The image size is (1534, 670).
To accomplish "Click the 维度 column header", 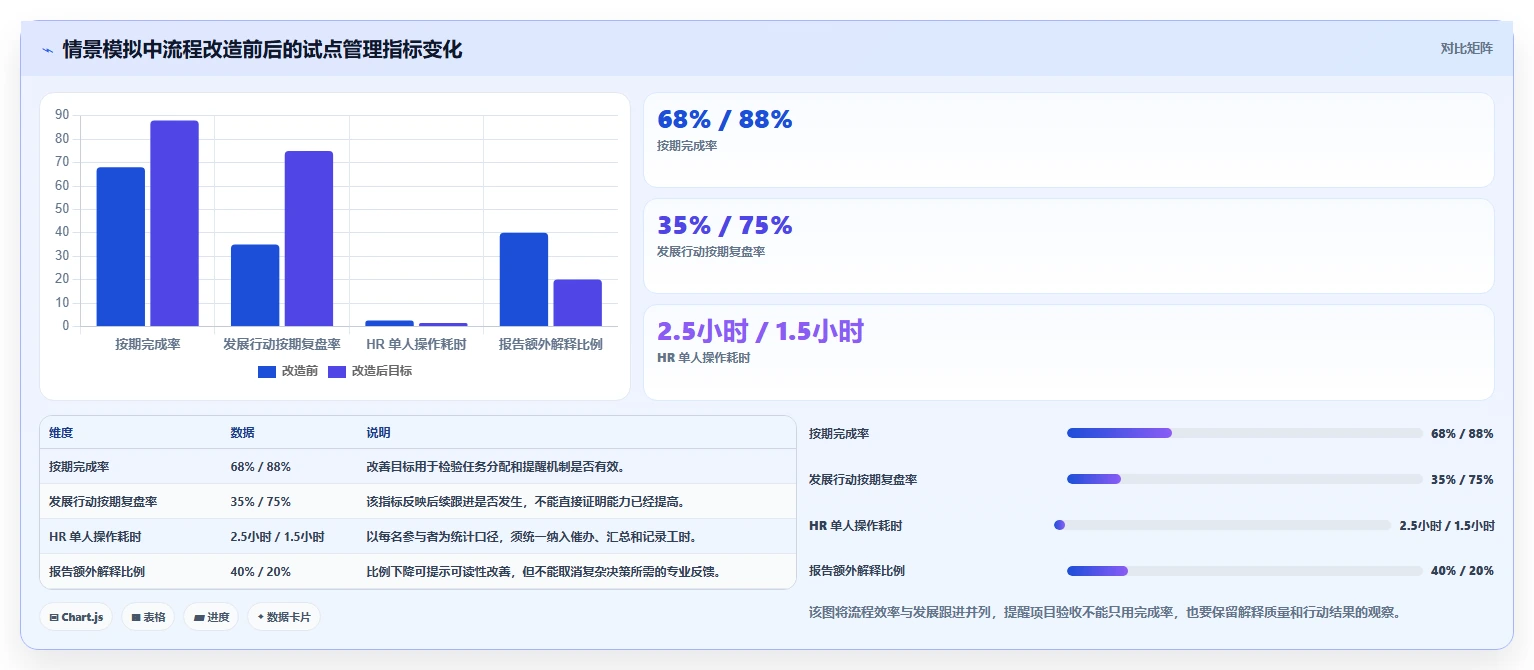I will pyautogui.click(x=61, y=433).
